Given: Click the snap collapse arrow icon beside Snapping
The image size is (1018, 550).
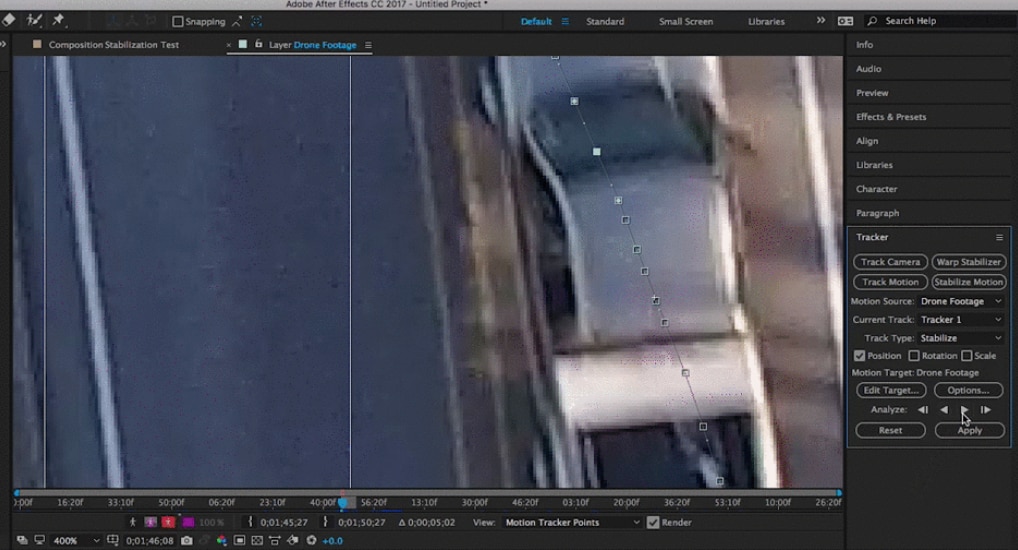Looking at the screenshot, I should pos(237,21).
